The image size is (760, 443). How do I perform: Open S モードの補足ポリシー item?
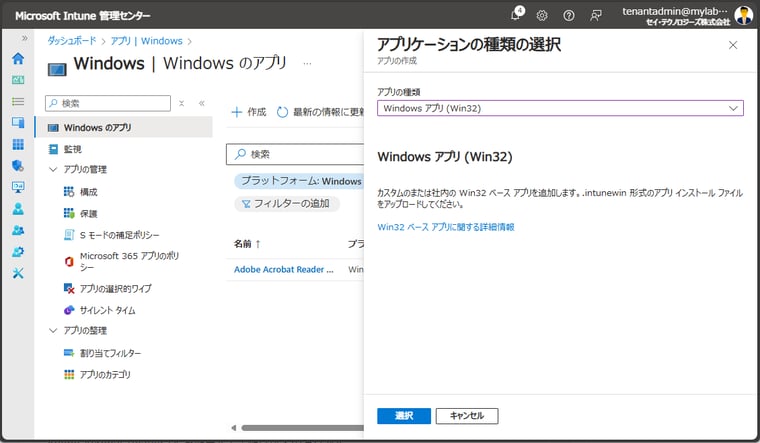(x=119, y=235)
